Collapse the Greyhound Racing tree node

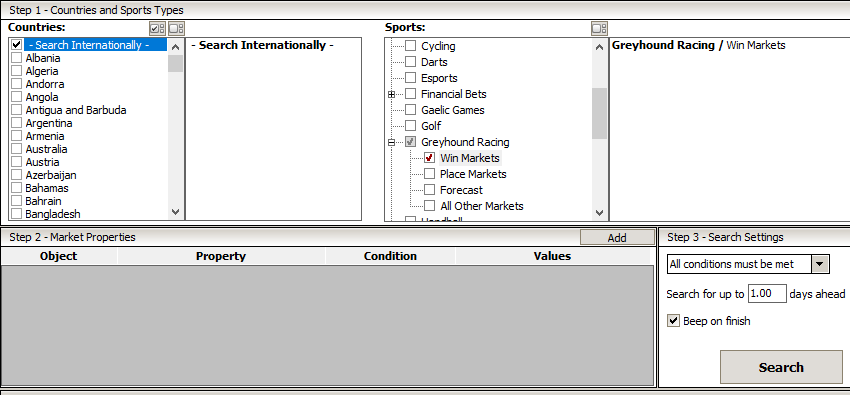391,143
